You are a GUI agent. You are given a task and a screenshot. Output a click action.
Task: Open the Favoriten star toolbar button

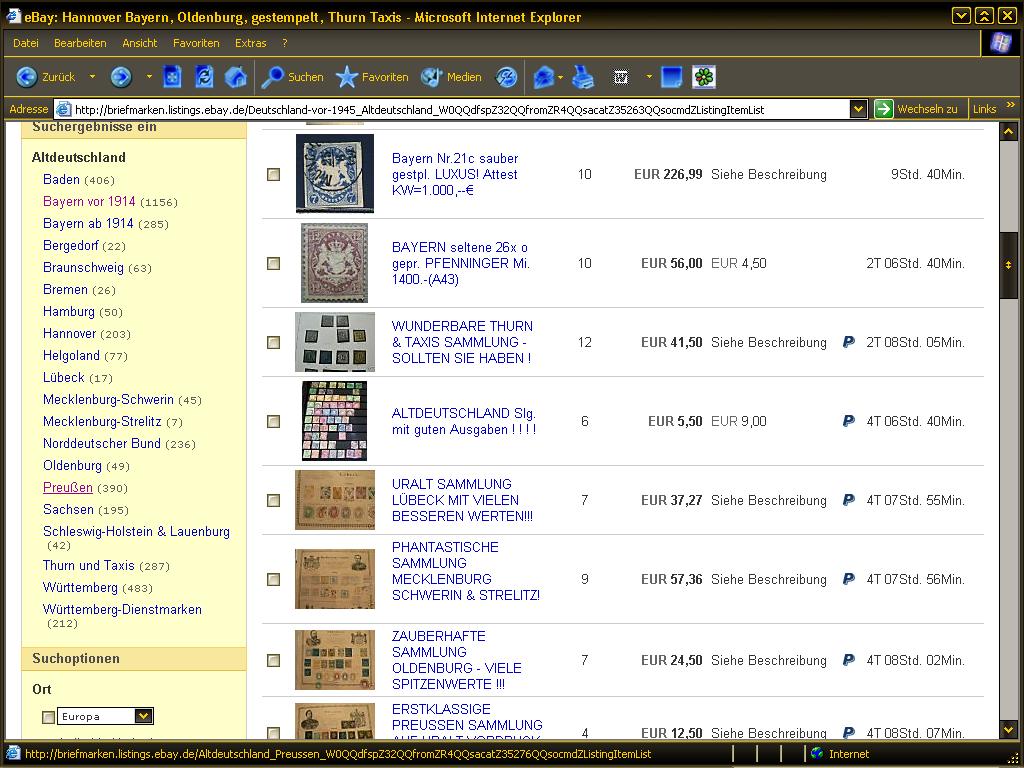pos(372,77)
